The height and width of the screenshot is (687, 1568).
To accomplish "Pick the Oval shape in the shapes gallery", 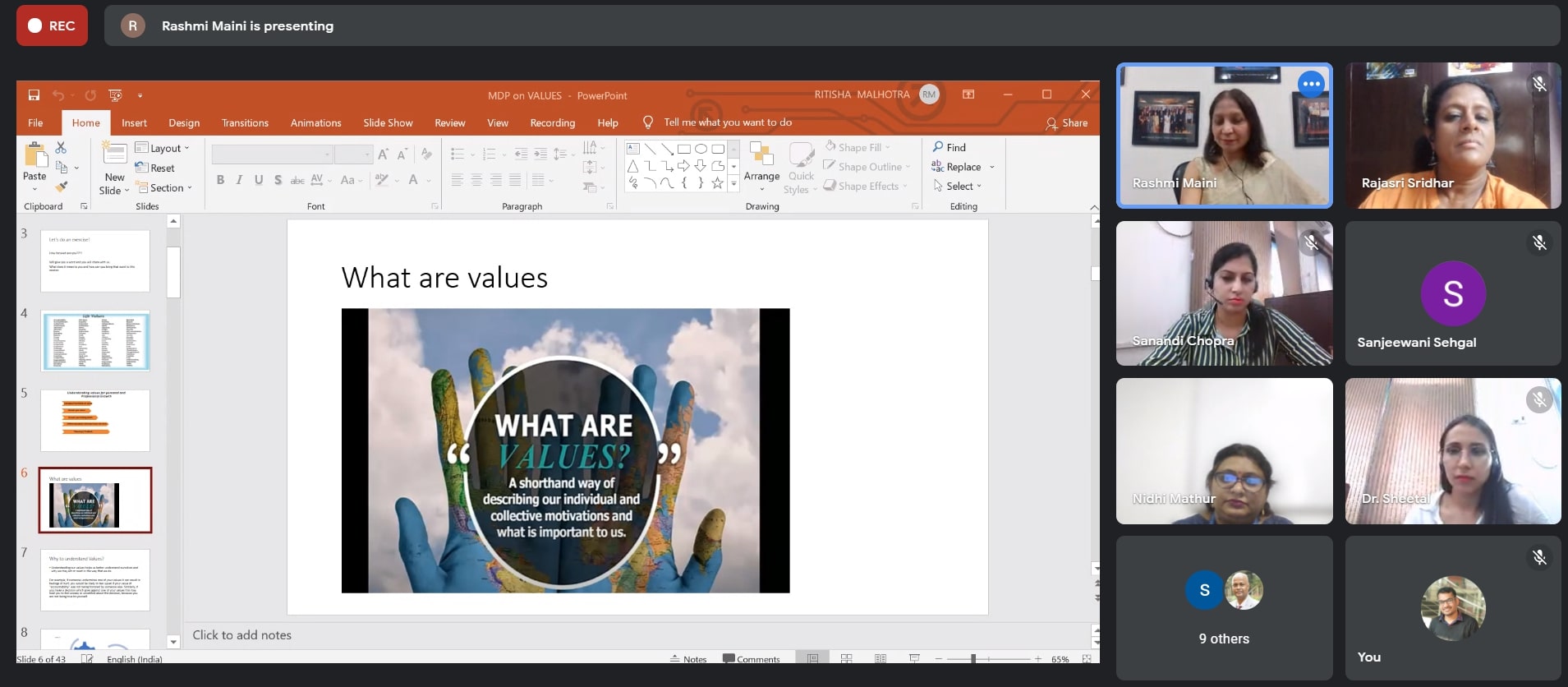I will click(701, 149).
